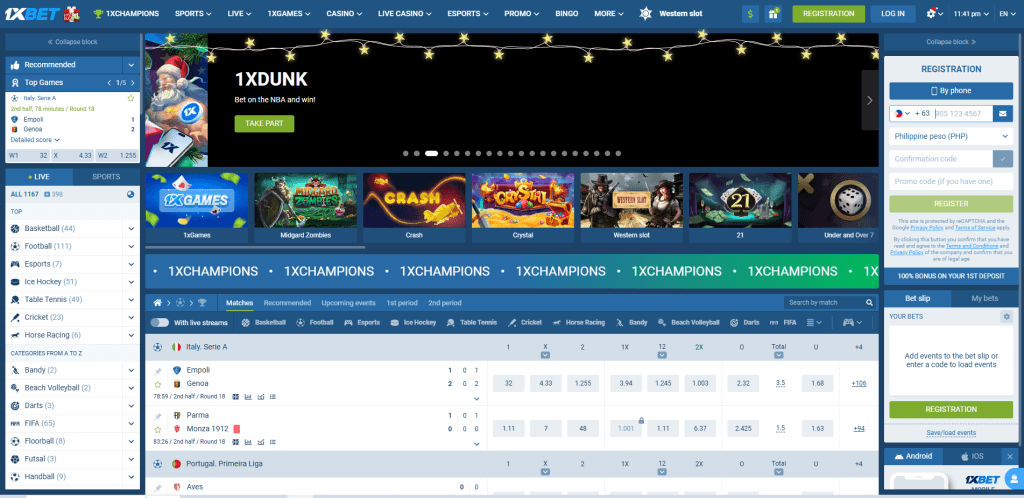The width and height of the screenshot is (1024, 498).
Task: Switch to My bets tab
Action: pyautogui.click(x=984, y=298)
